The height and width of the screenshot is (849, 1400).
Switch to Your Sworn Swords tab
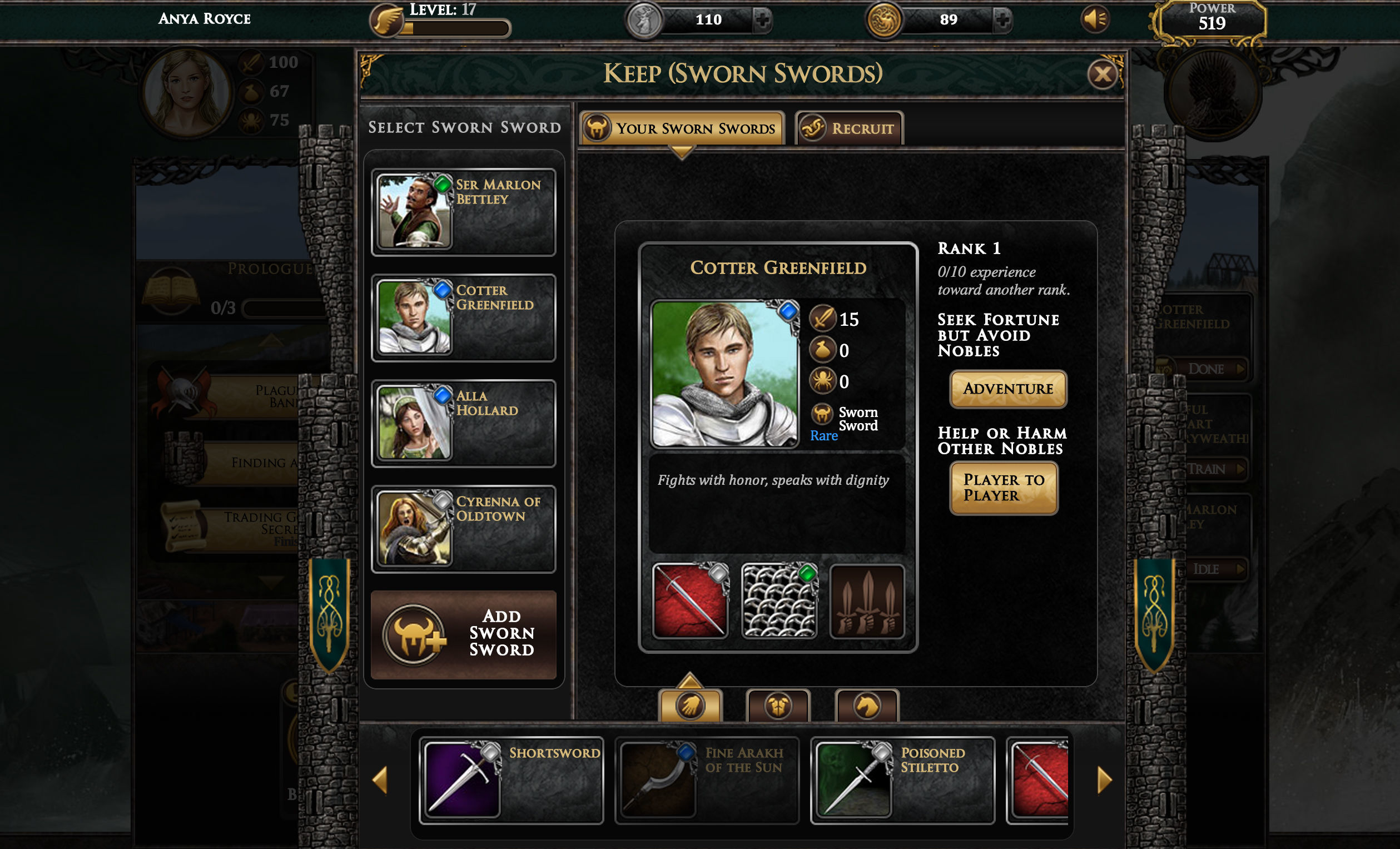(x=682, y=128)
